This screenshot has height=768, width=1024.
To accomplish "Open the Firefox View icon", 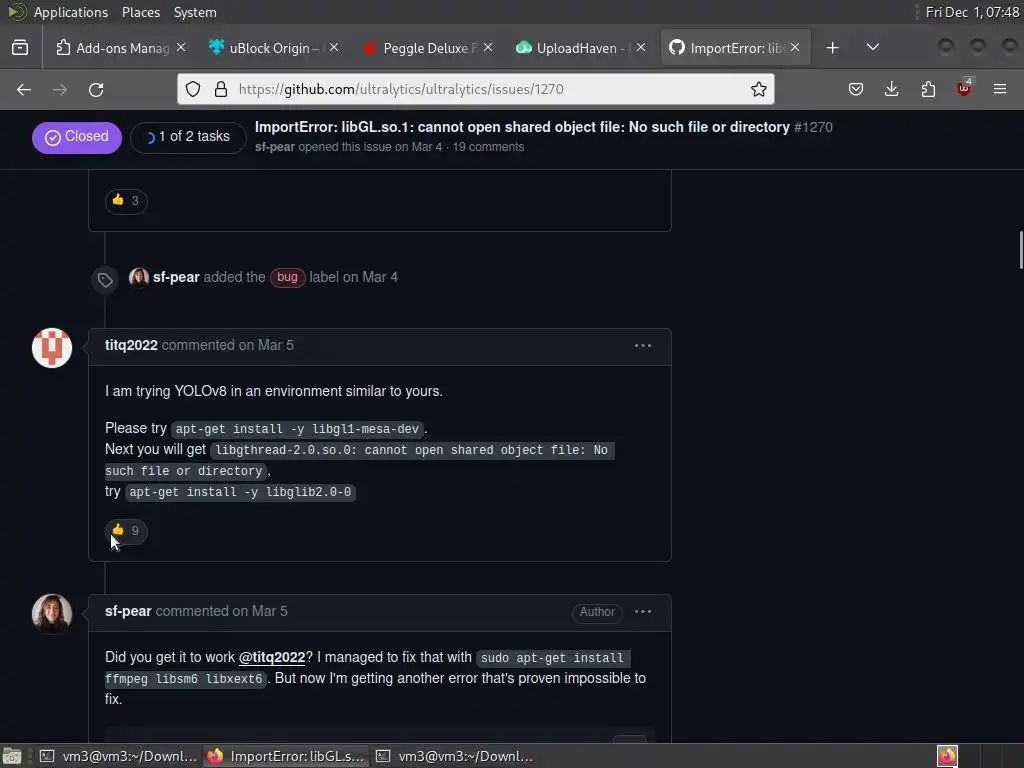I will click(x=20, y=48).
